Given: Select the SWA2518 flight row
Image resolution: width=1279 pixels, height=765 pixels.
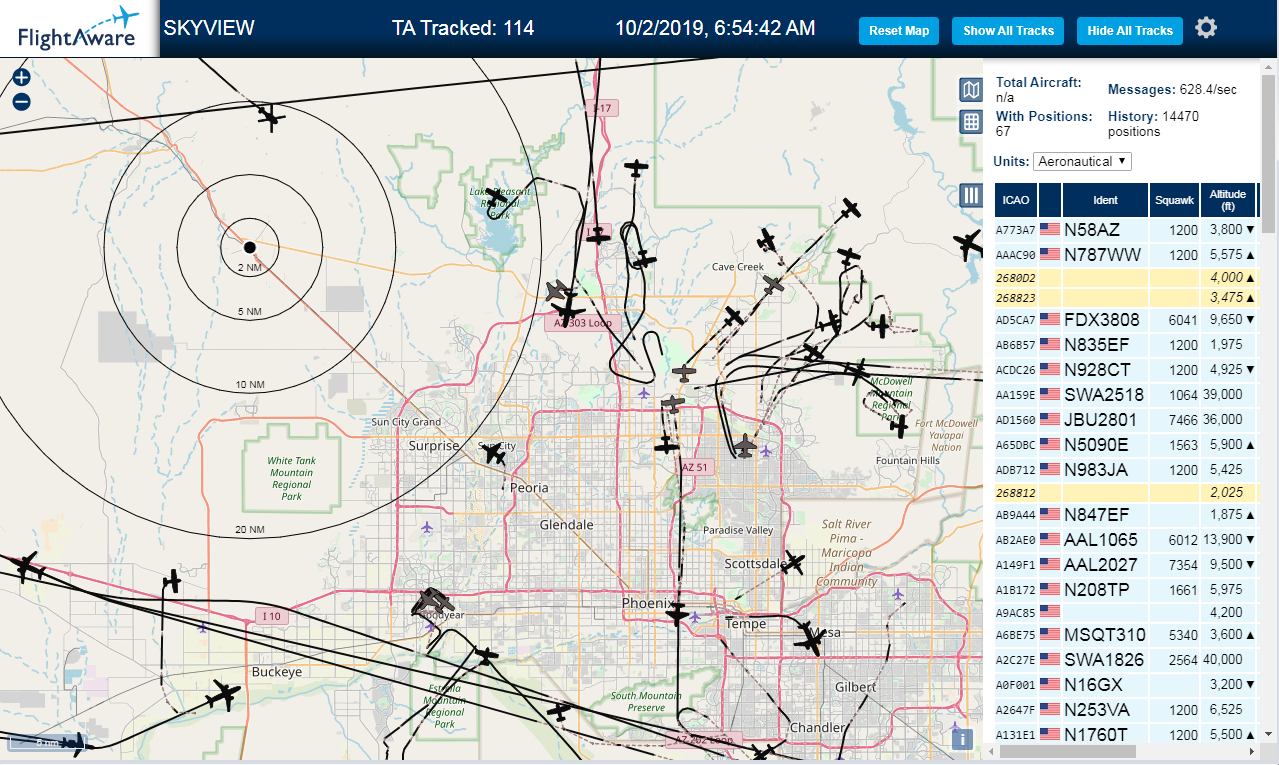Looking at the screenshot, I should tap(1125, 395).
